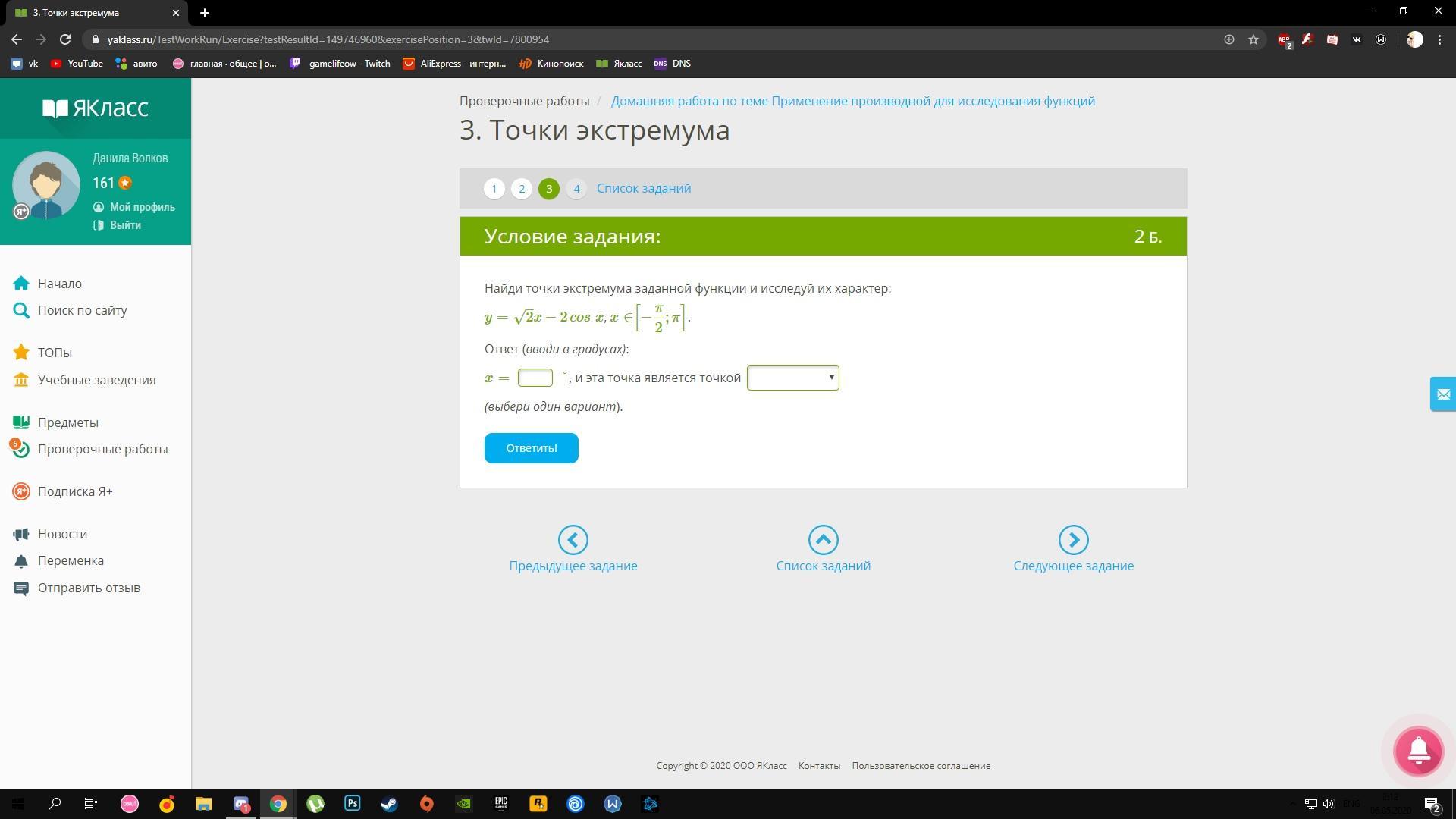This screenshot has height=819, width=1456.
Task: Click the user avatar picture
Action: [45, 186]
